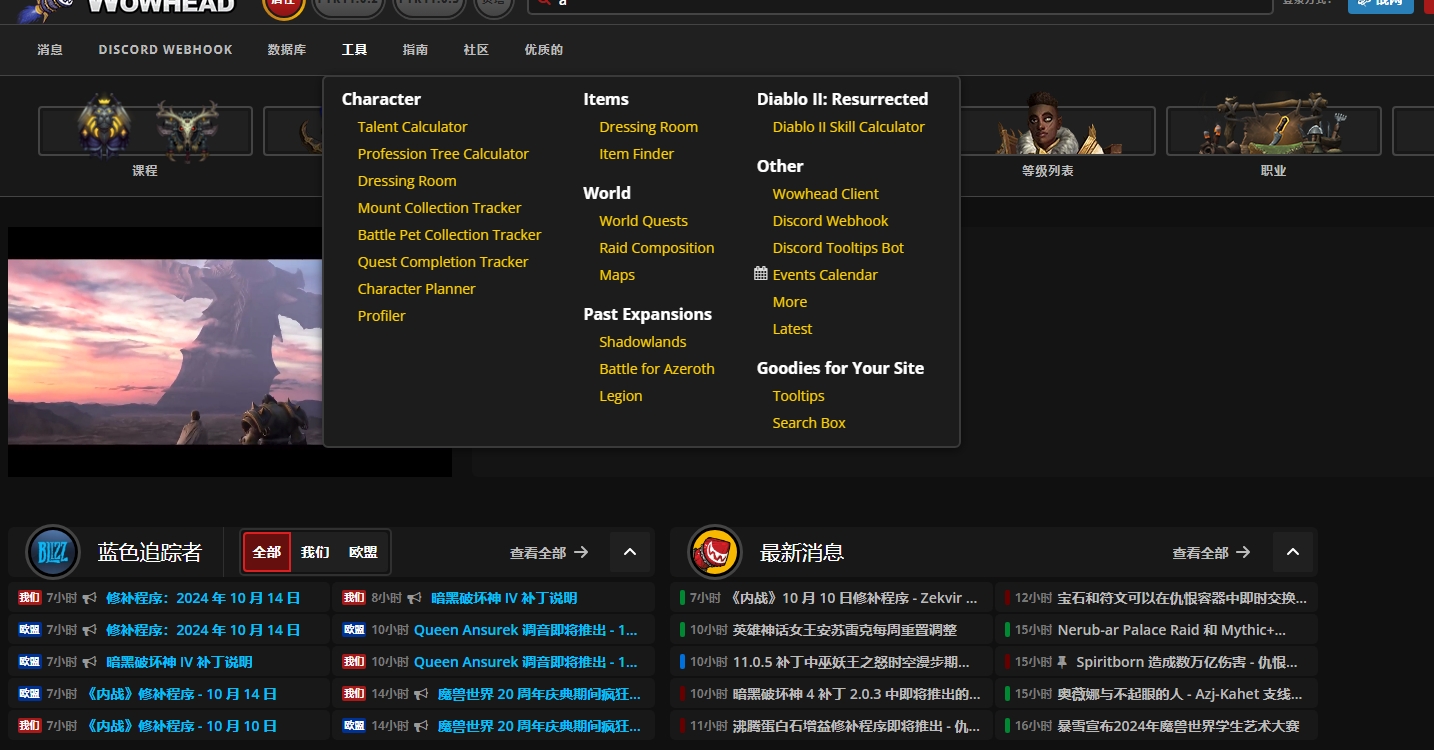Open Wowhead Client

pos(825,194)
